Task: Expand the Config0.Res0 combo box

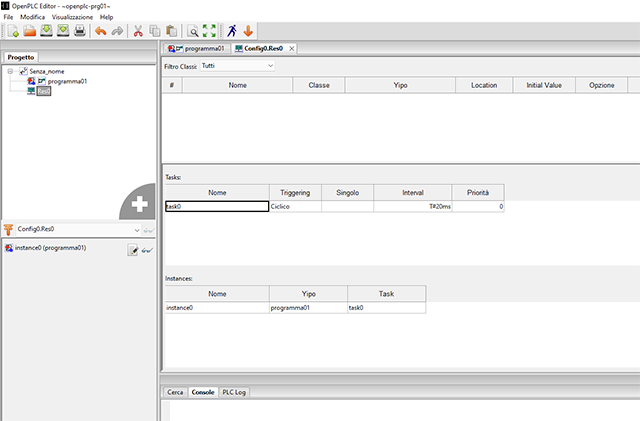Action: pyautogui.click(x=137, y=229)
